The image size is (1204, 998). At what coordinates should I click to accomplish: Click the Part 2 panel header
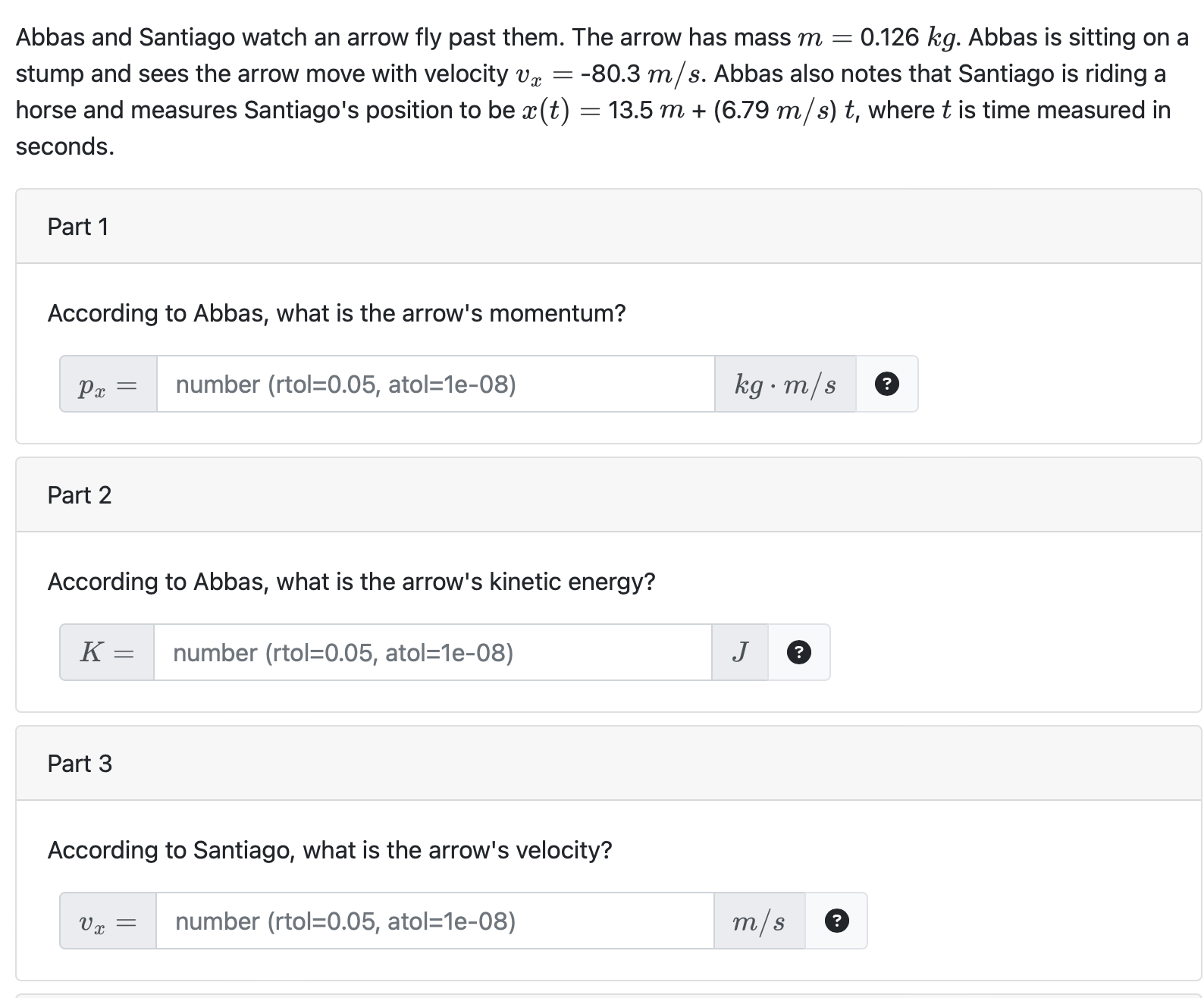coord(608,495)
